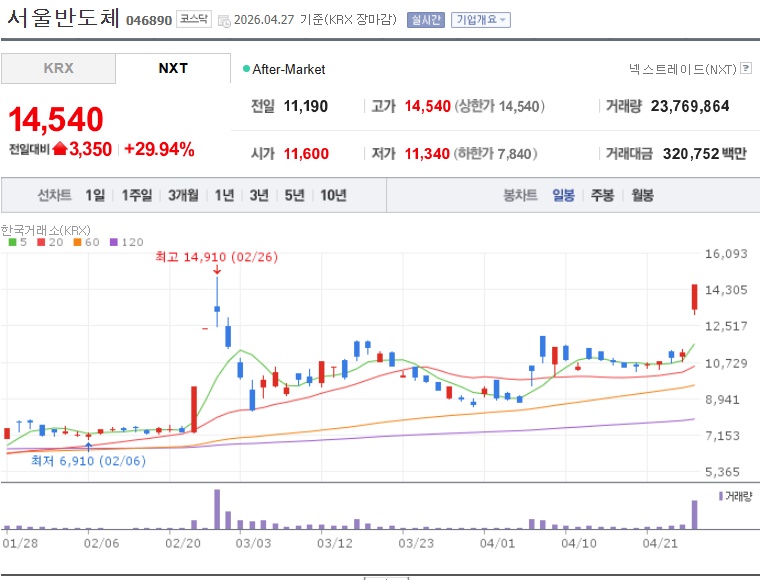Image resolution: width=760 pixels, height=580 pixels.
Task: Switch candle chart to 일봉
Action: pyautogui.click(x=563, y=195)
